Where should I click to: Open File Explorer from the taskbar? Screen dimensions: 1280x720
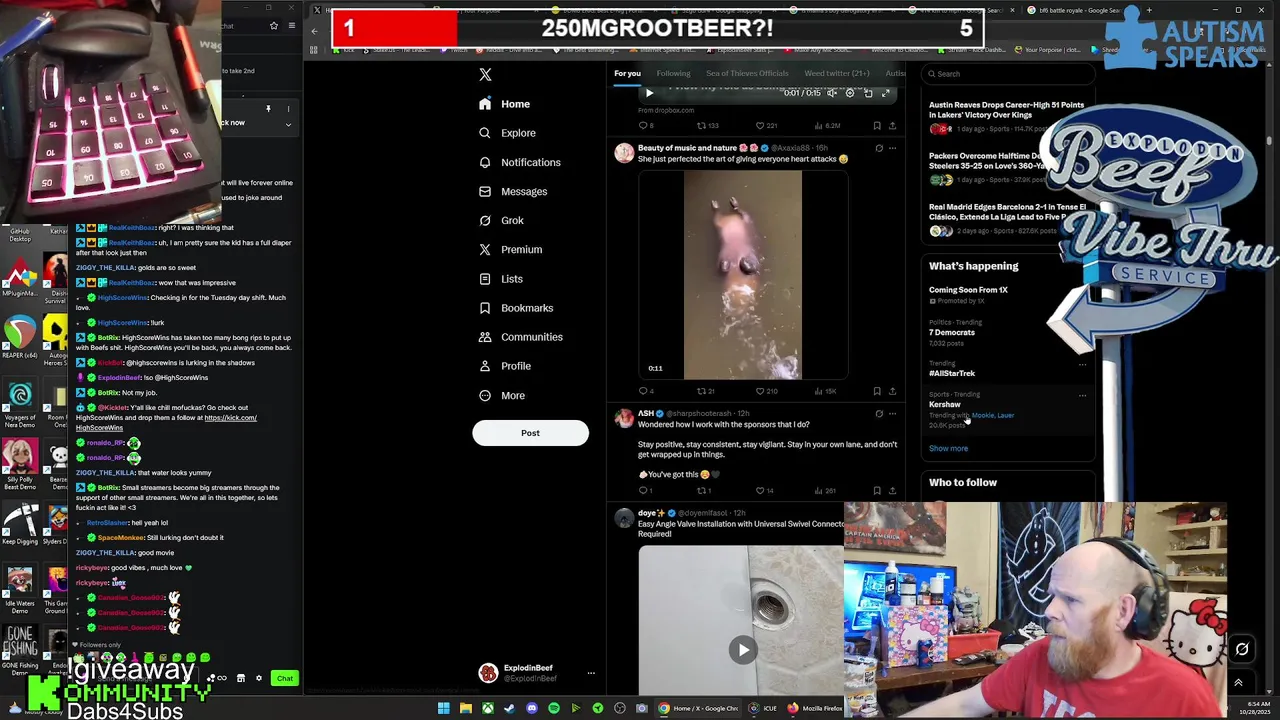click(465, 708)
